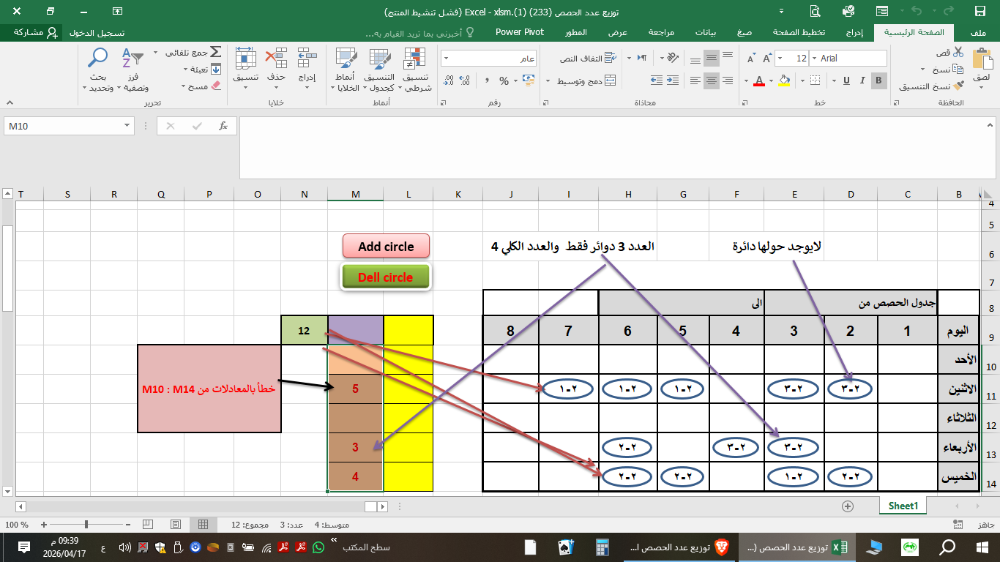The height and width of the screenshot is (562, 1000).
Task: Toggle Bold formatting button
Action: click(880, 81)
